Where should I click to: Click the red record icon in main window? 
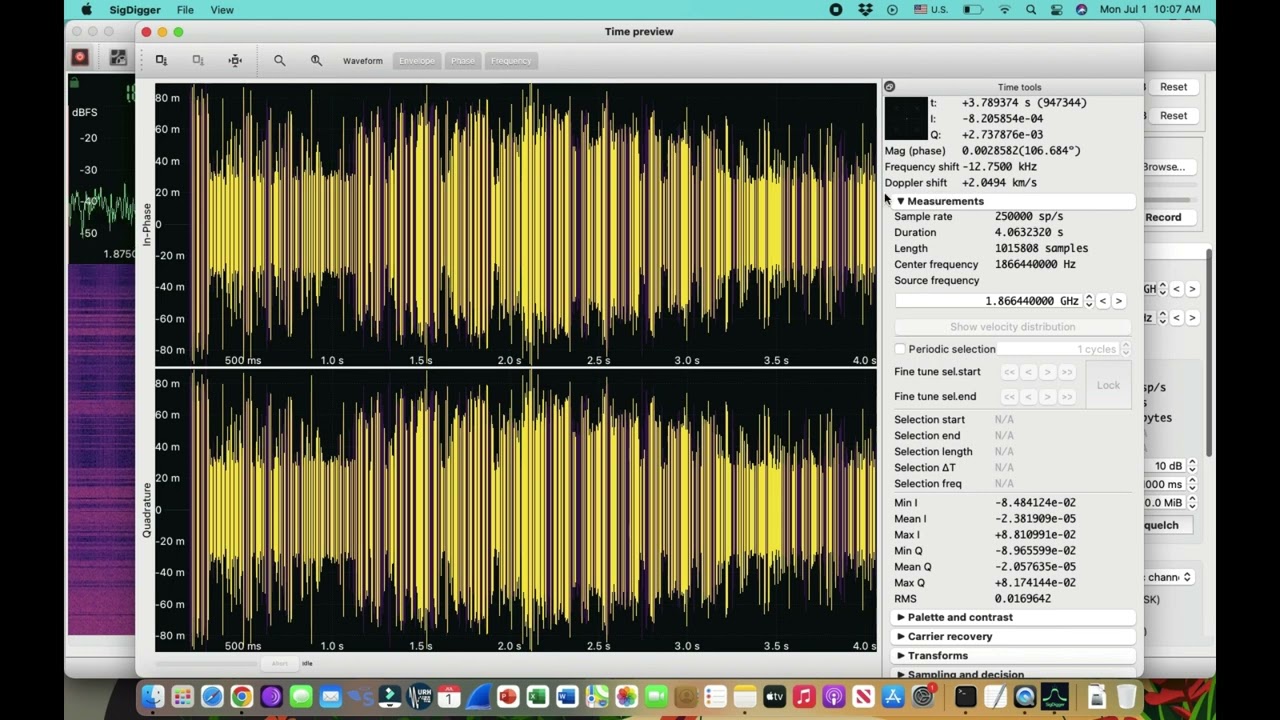[x=80, y=58]
